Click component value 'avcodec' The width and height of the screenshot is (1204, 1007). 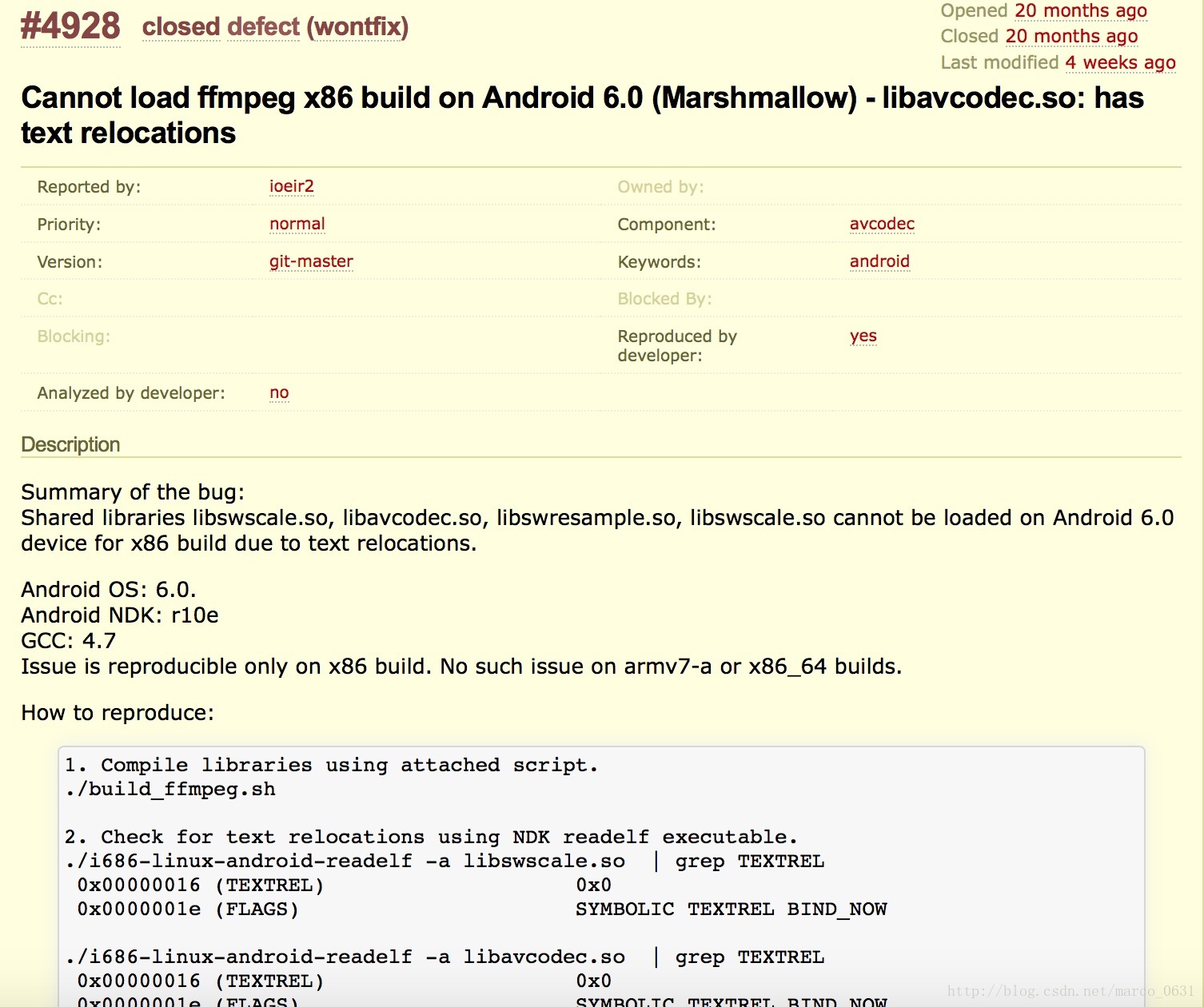point(882,224)
